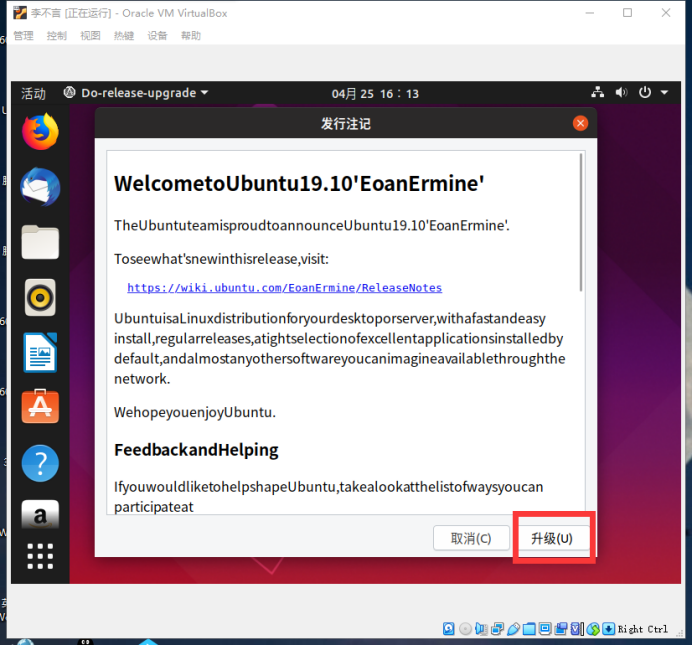Launch Thunderbird mail from the dock
The height and width of the screenshot is (645, 692).
(40, 187)
